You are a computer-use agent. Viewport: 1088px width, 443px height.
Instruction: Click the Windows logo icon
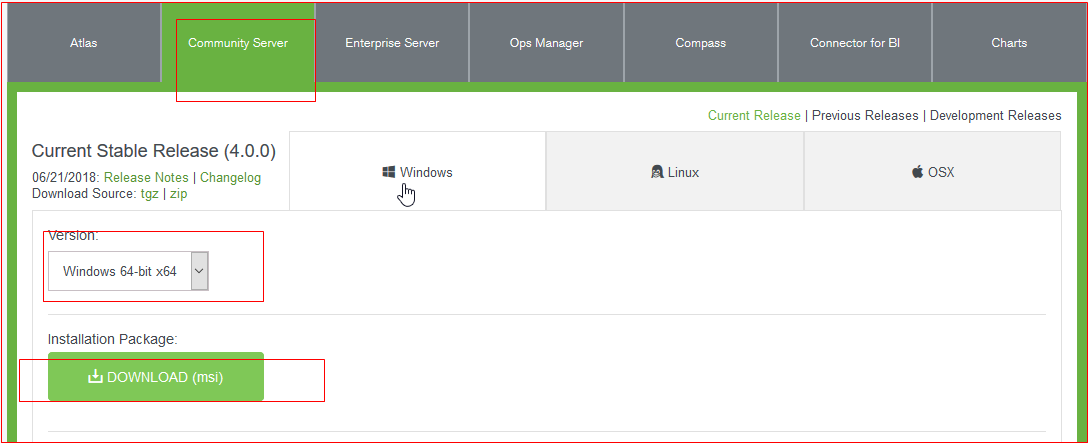click(x=389, y=172)
